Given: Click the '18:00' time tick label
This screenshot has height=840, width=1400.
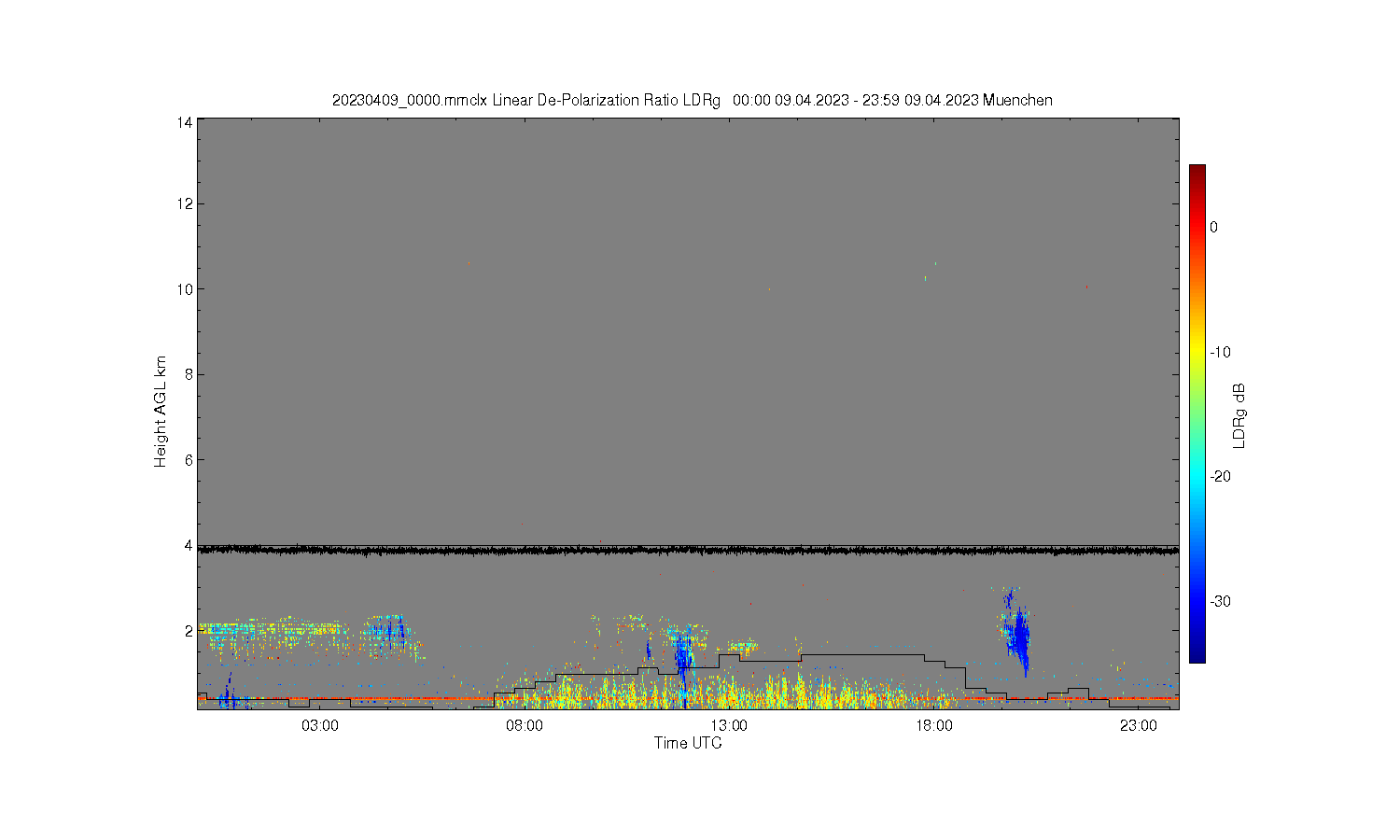Looking at the screenshot, I should click(x=933, y=726).
